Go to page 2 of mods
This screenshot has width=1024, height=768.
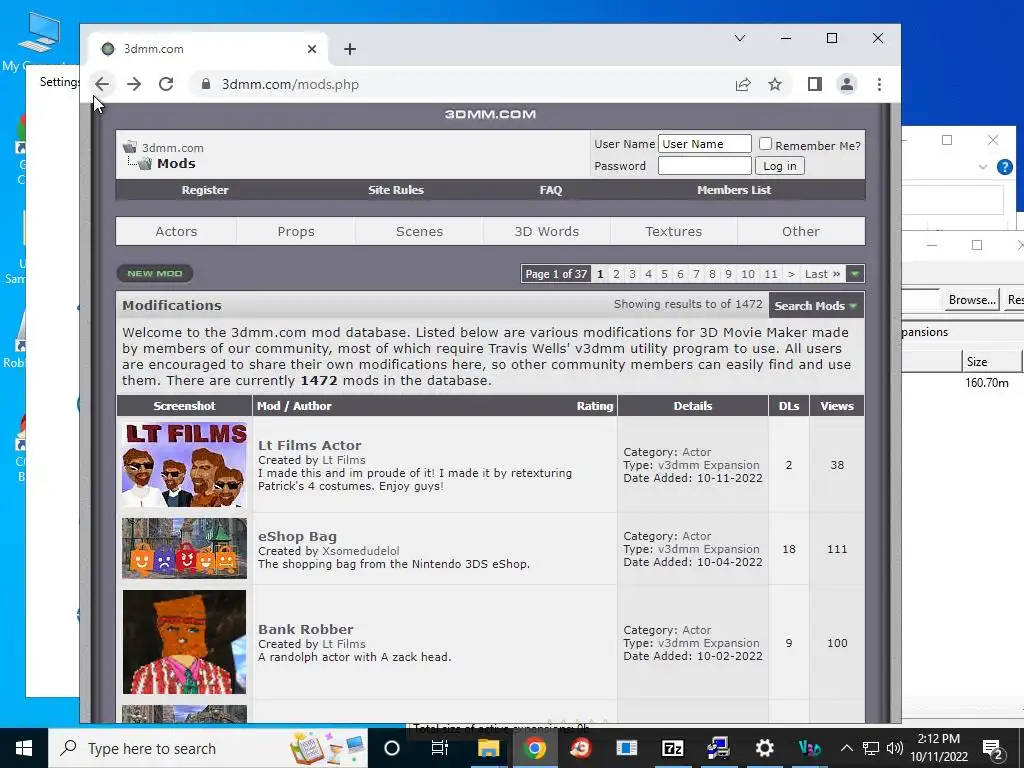pyautogui.click(x=616, y=274)
